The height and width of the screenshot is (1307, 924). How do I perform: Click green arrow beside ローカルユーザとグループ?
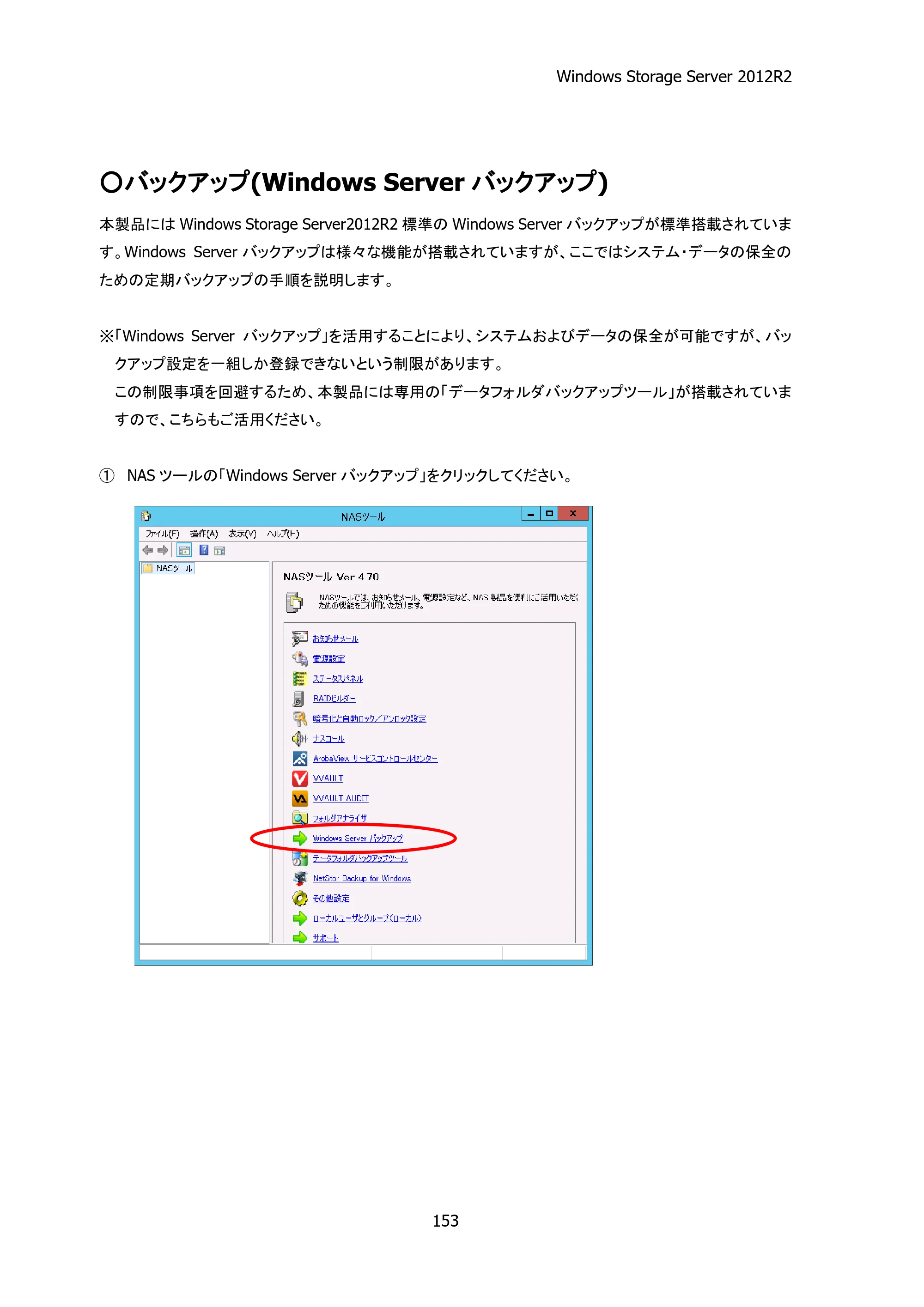click(x=299, y=918)
